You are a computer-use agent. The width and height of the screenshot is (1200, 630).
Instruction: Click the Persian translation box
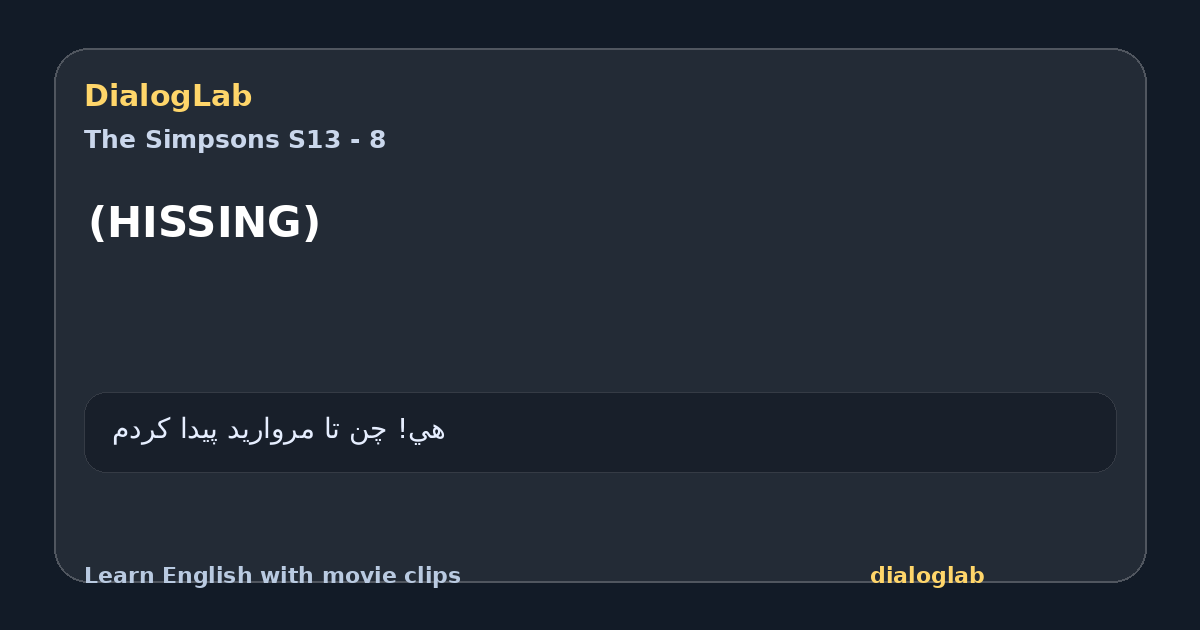(600, 432)
